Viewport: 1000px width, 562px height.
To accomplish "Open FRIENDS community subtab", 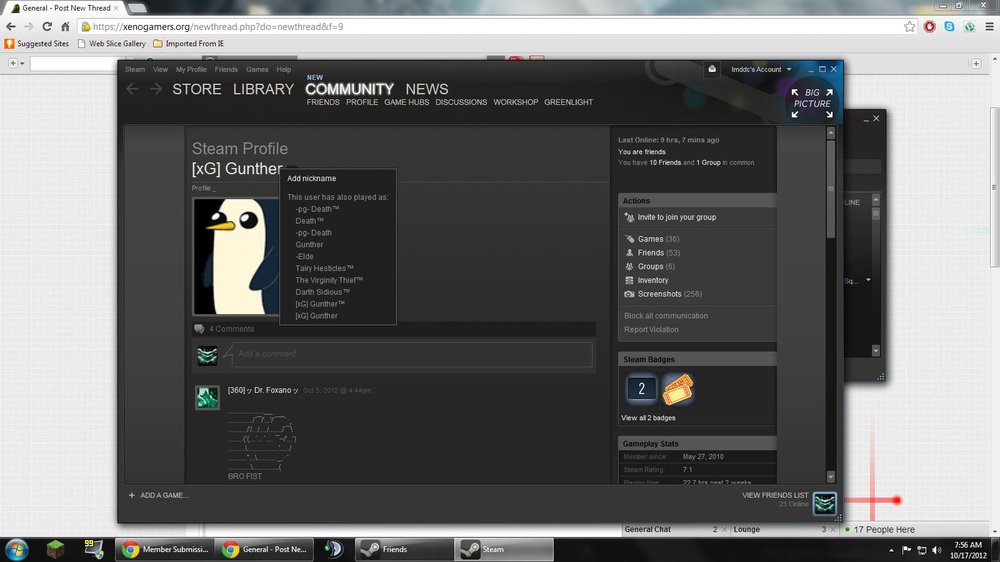I will tap(323, 102).
